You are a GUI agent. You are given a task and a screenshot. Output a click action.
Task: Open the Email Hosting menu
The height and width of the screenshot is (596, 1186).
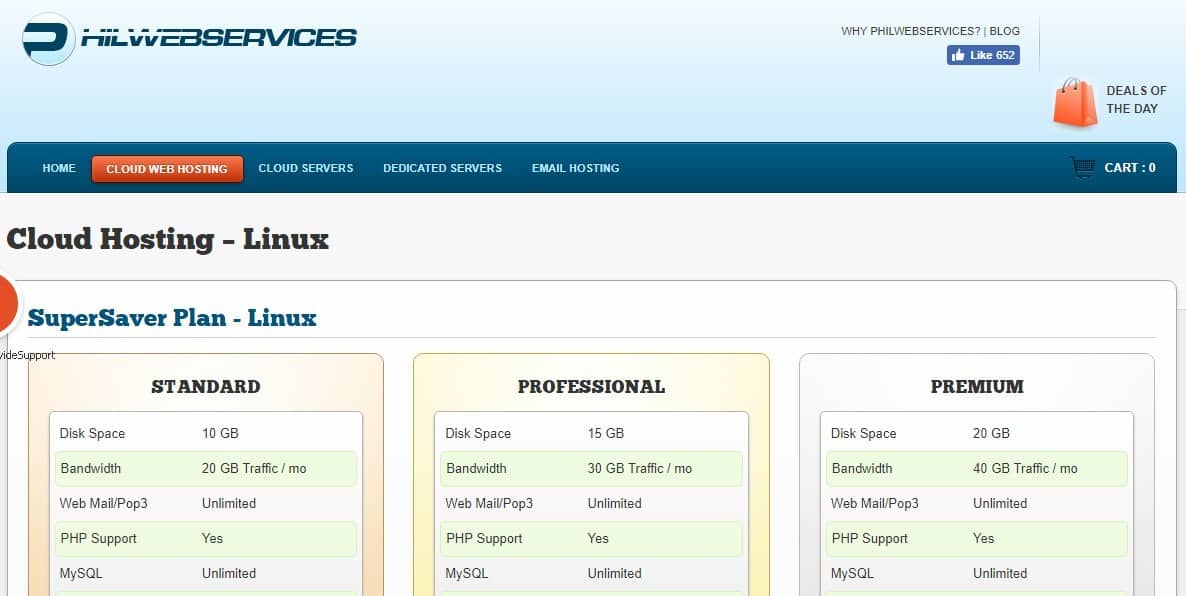coord(576,168)
